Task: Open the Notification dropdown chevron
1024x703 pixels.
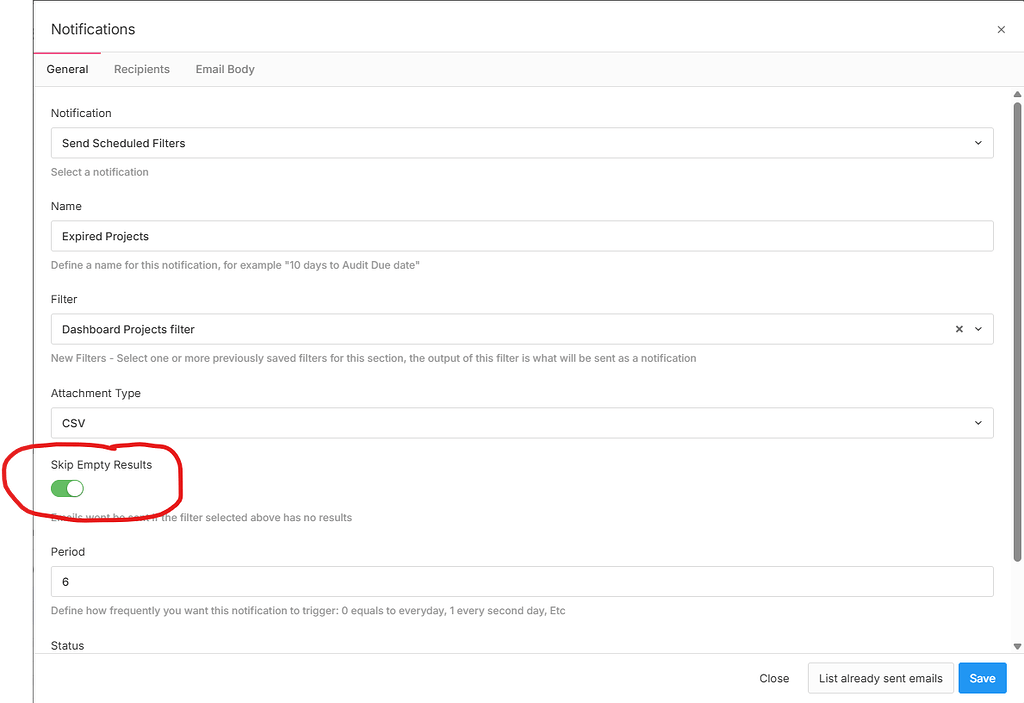Action: [x=978, y=142]
